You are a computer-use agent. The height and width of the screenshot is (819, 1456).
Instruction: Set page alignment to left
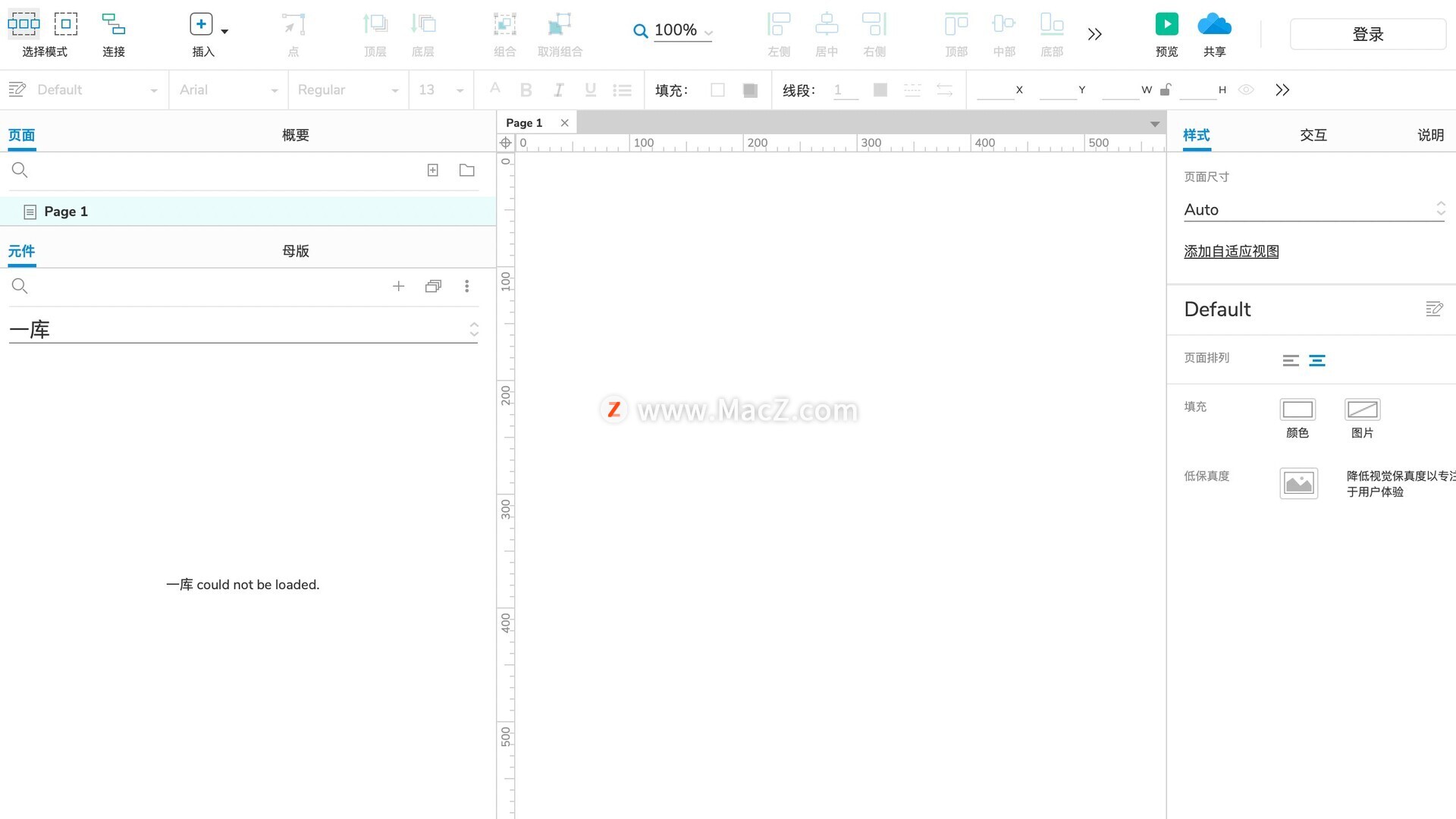[x=1291, y=360]
